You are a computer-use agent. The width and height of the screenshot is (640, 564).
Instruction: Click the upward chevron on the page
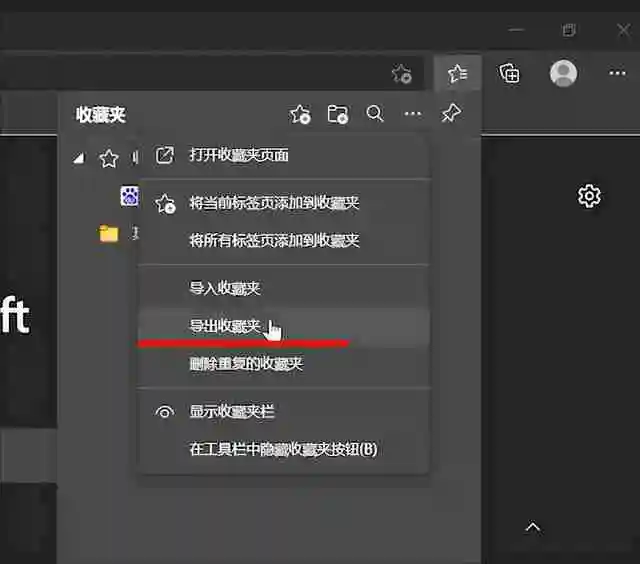click(533, 527)
